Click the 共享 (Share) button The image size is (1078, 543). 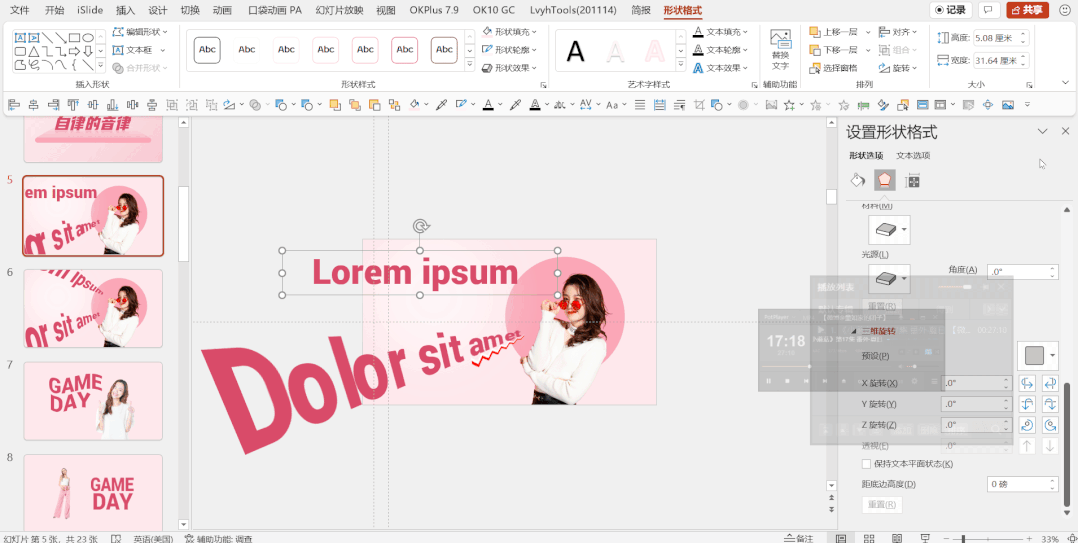(x=1027, y=10)
